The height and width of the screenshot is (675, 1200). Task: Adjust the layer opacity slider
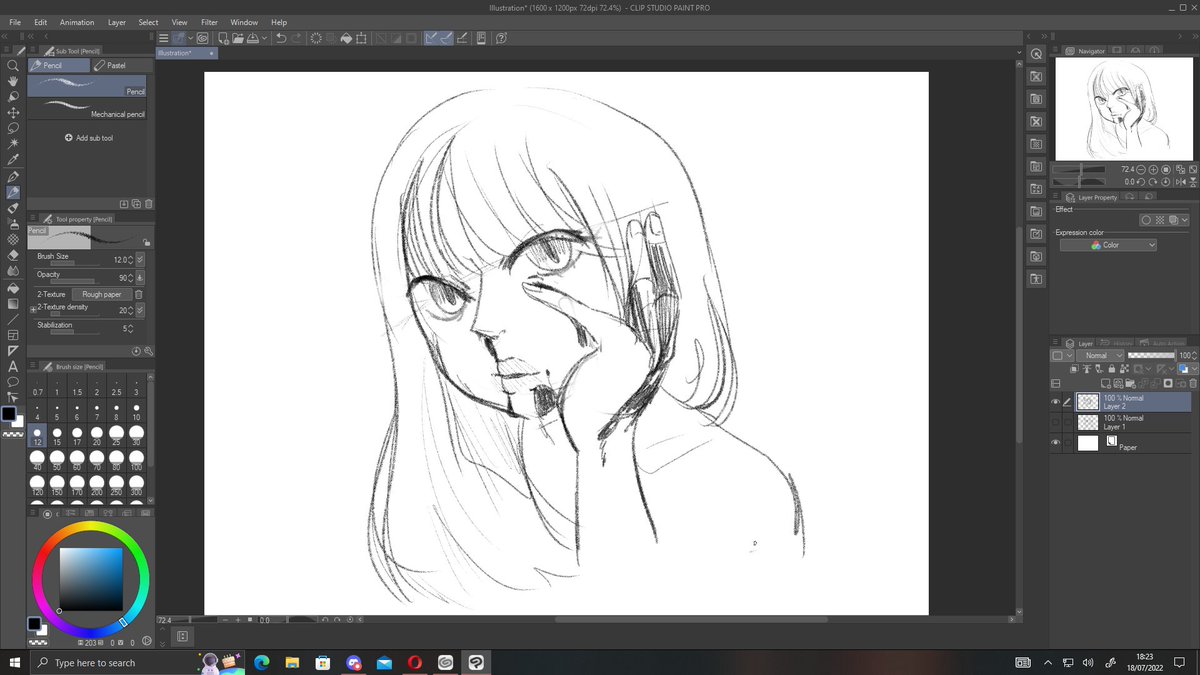pyautogui.click(x=1150, y=355)
